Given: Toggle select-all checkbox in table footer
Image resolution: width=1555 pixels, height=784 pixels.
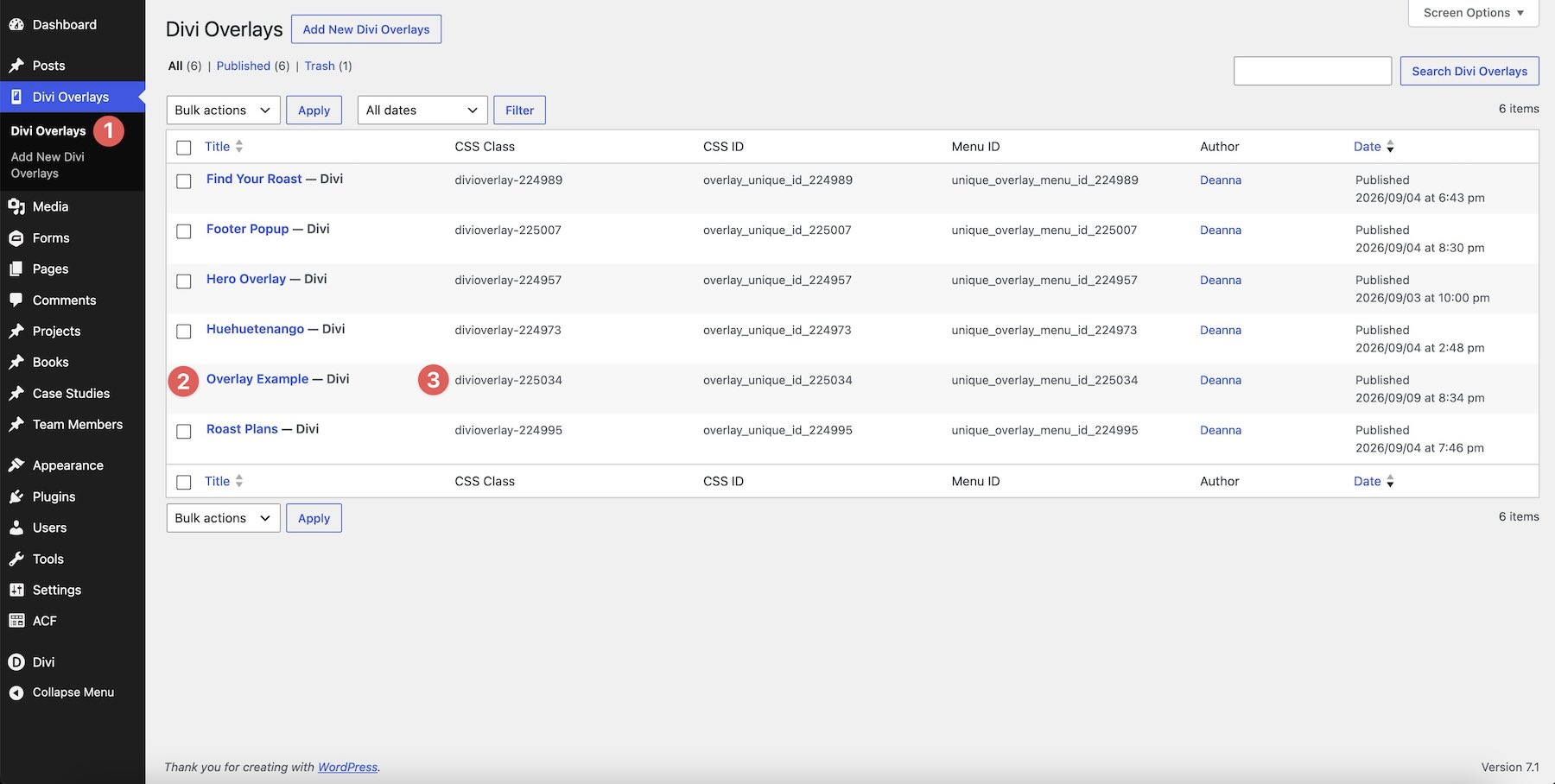Looking at the screenshot, I should tap(184, 483).
